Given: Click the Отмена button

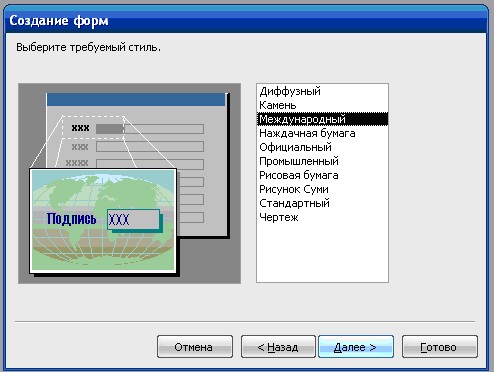Looking at the screenshot, I should (x=195, y=347).
